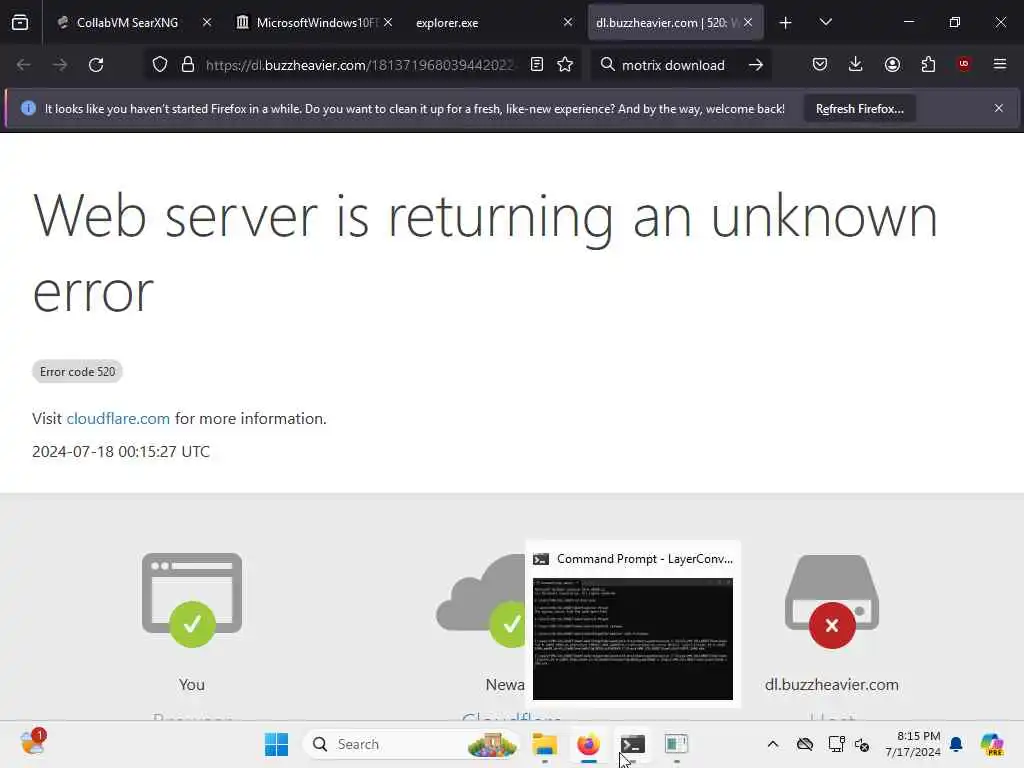Open Firefox account menu

892,64
